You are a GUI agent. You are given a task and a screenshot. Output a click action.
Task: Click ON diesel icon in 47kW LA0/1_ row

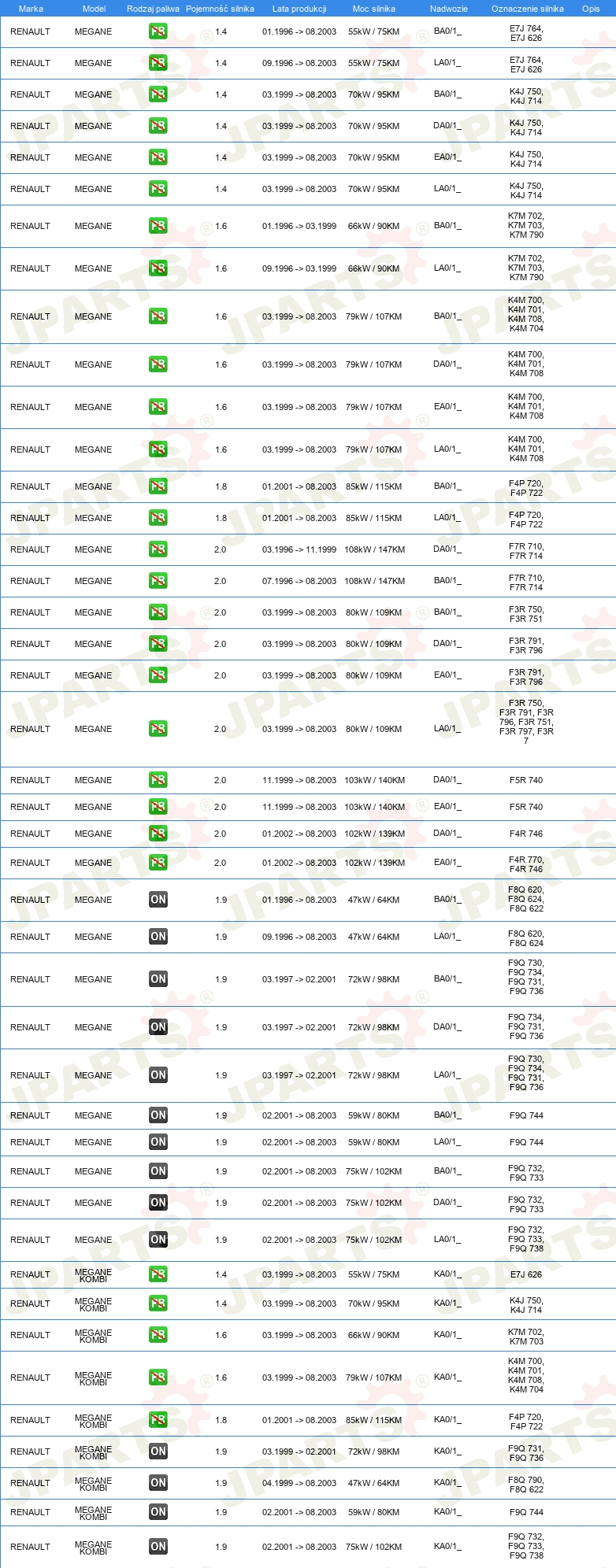[x=158, y=937]
